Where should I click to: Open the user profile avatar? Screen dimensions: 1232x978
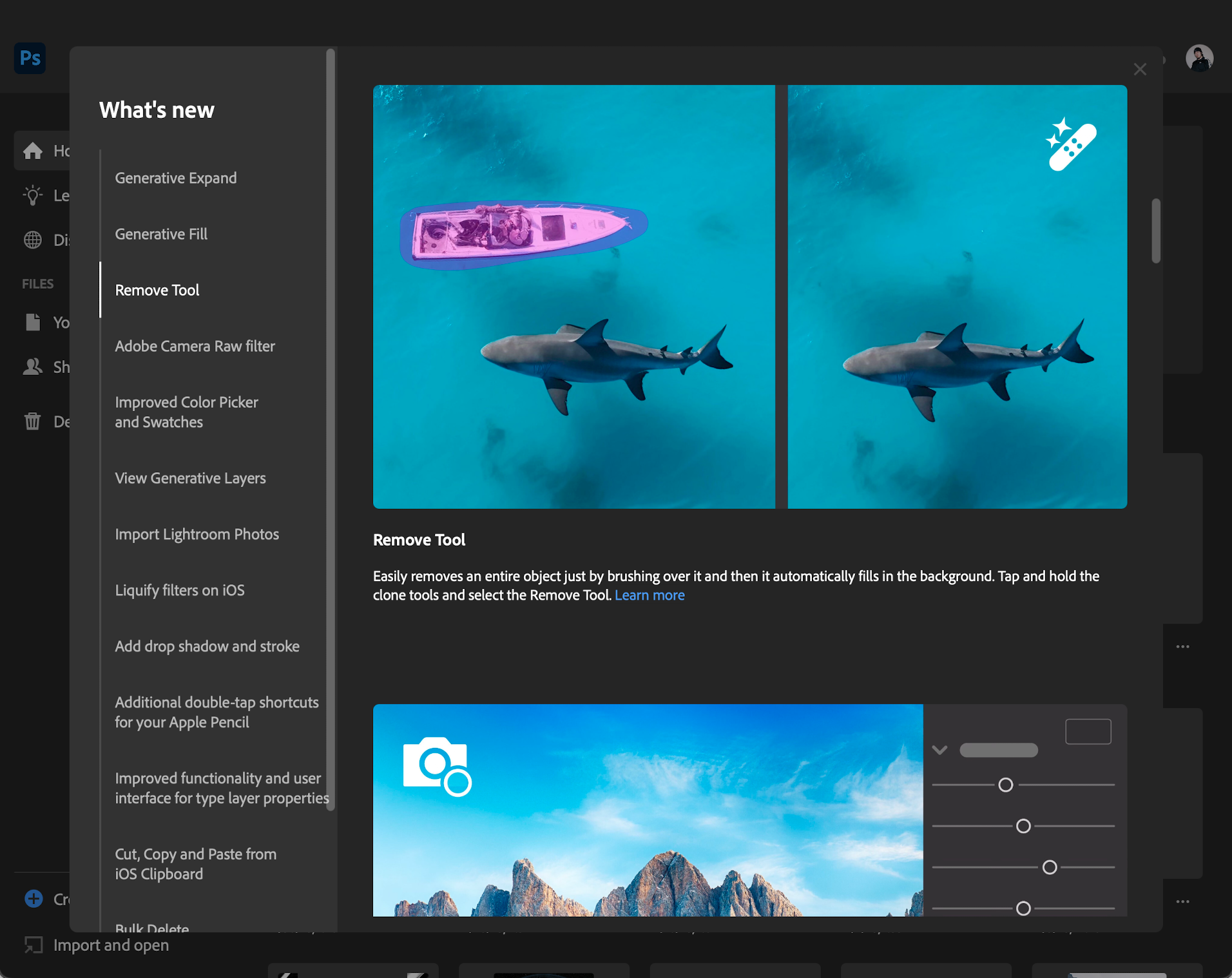coord(1199,58)
